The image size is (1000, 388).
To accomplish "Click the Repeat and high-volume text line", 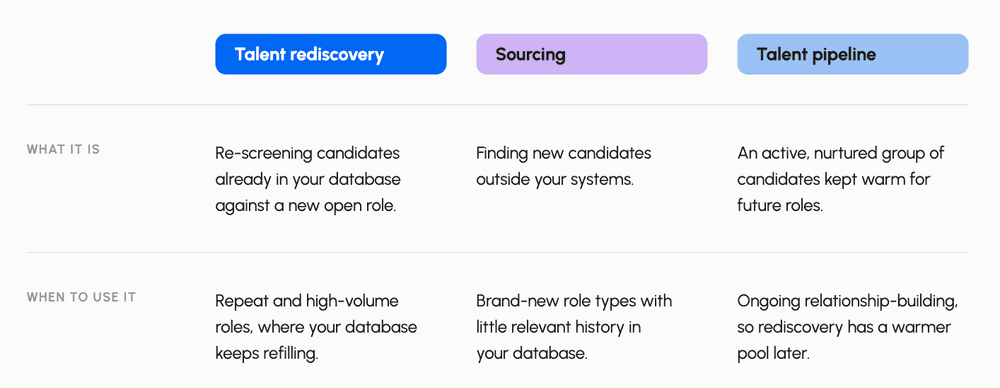I will [x=307, y=301].
